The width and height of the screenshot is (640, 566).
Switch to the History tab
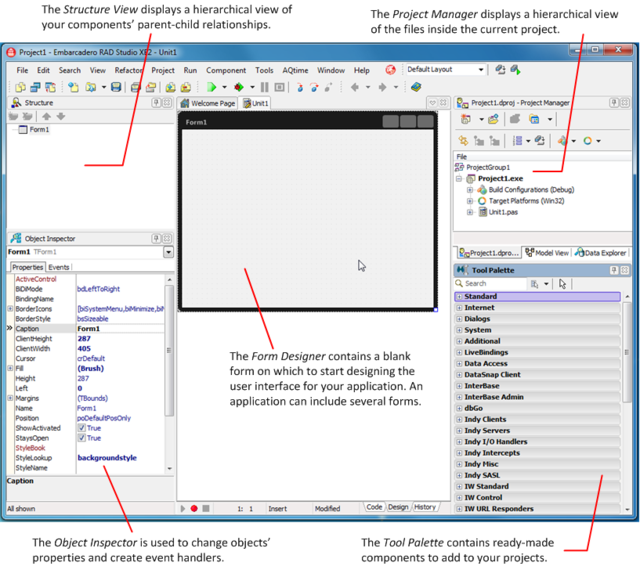pyautogui.click(x=425, y=507)
